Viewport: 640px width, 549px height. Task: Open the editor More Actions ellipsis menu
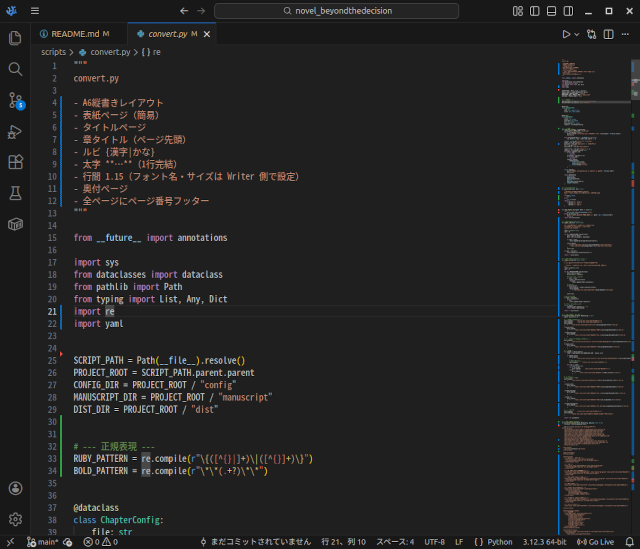click(626, 34)
